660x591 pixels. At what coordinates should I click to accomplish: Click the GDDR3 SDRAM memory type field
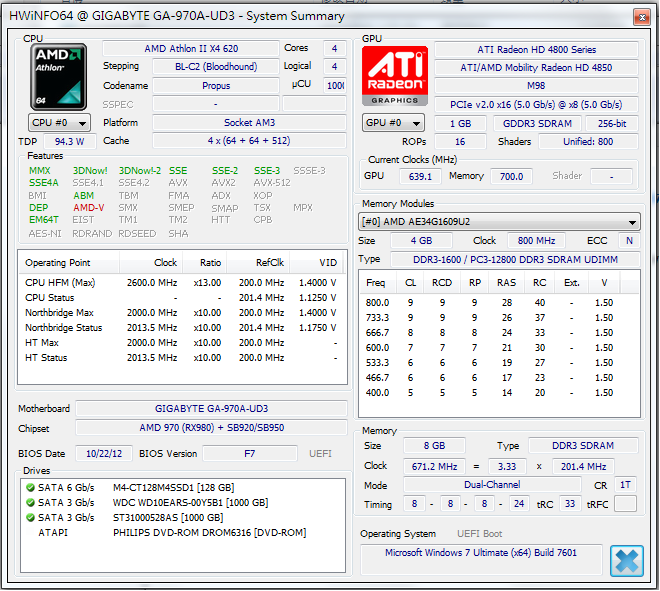(538, 124)
